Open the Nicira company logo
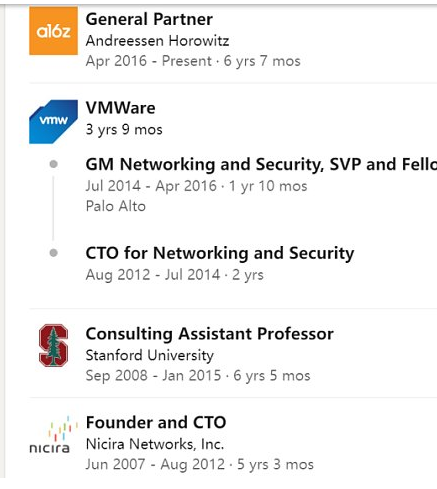437x489 pixels. coord(53,434)
